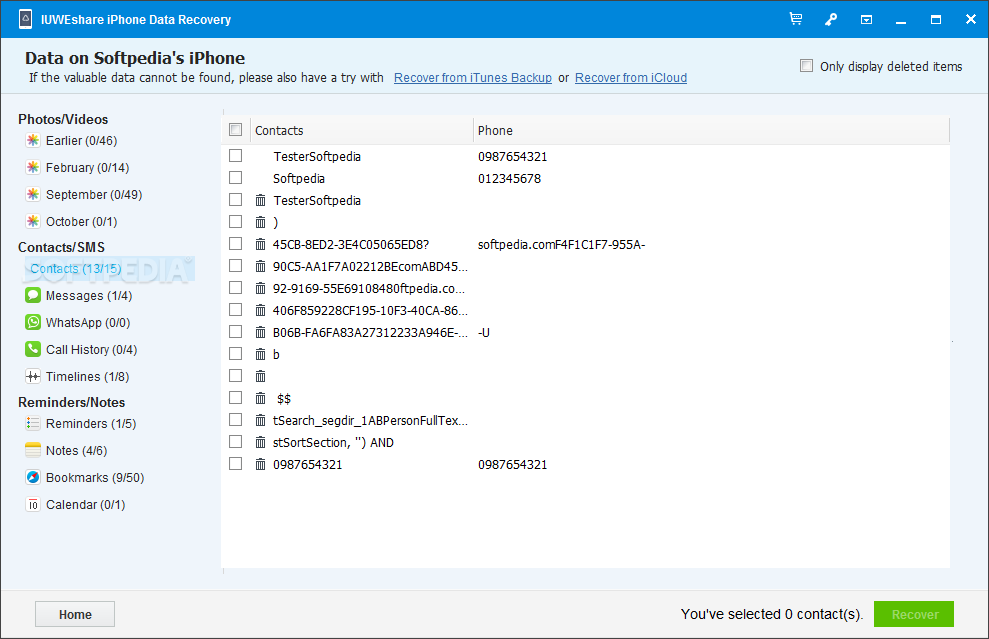Click trash icon beside $$ contact

tap(260, 398)
